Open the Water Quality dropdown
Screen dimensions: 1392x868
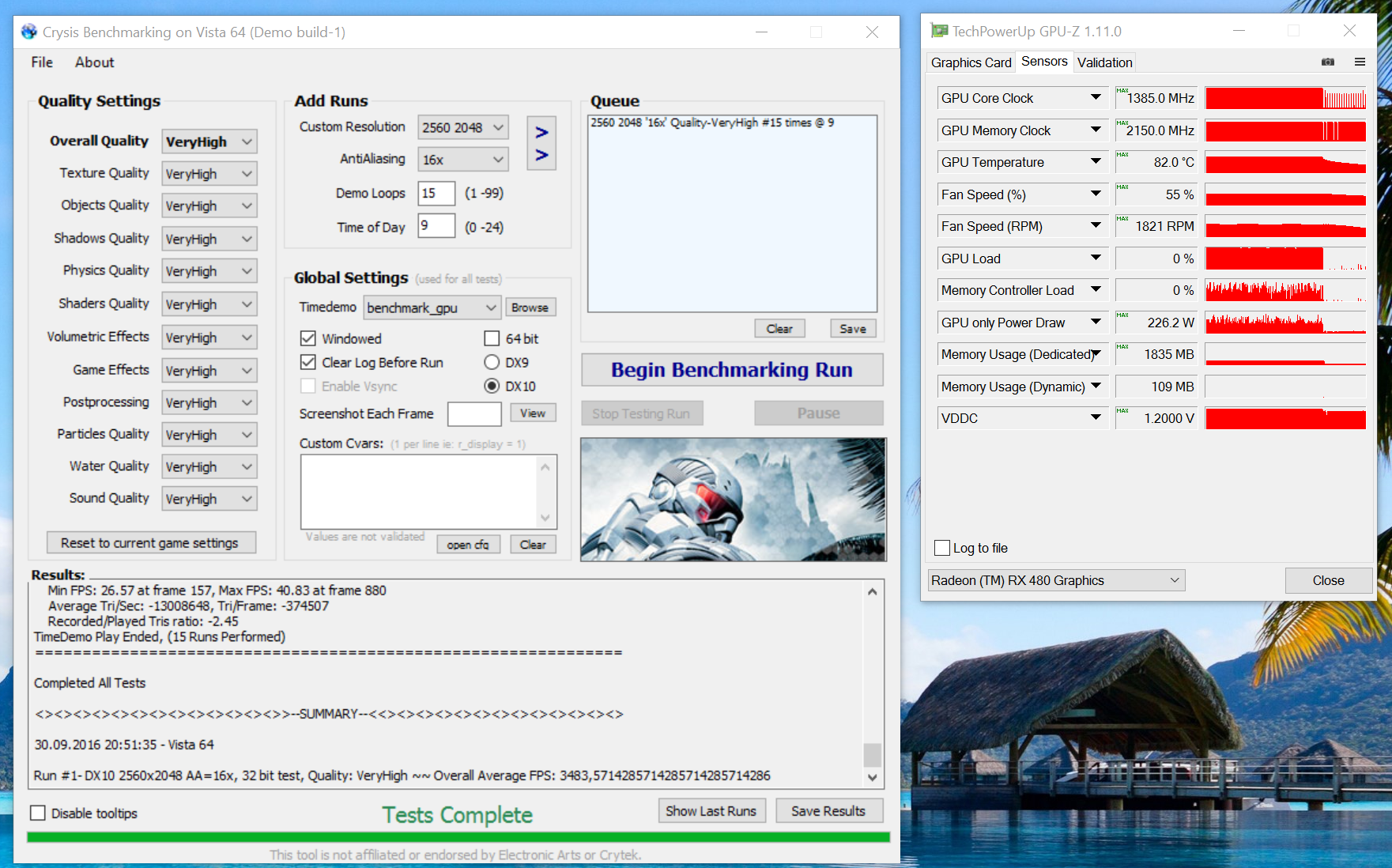209,467
